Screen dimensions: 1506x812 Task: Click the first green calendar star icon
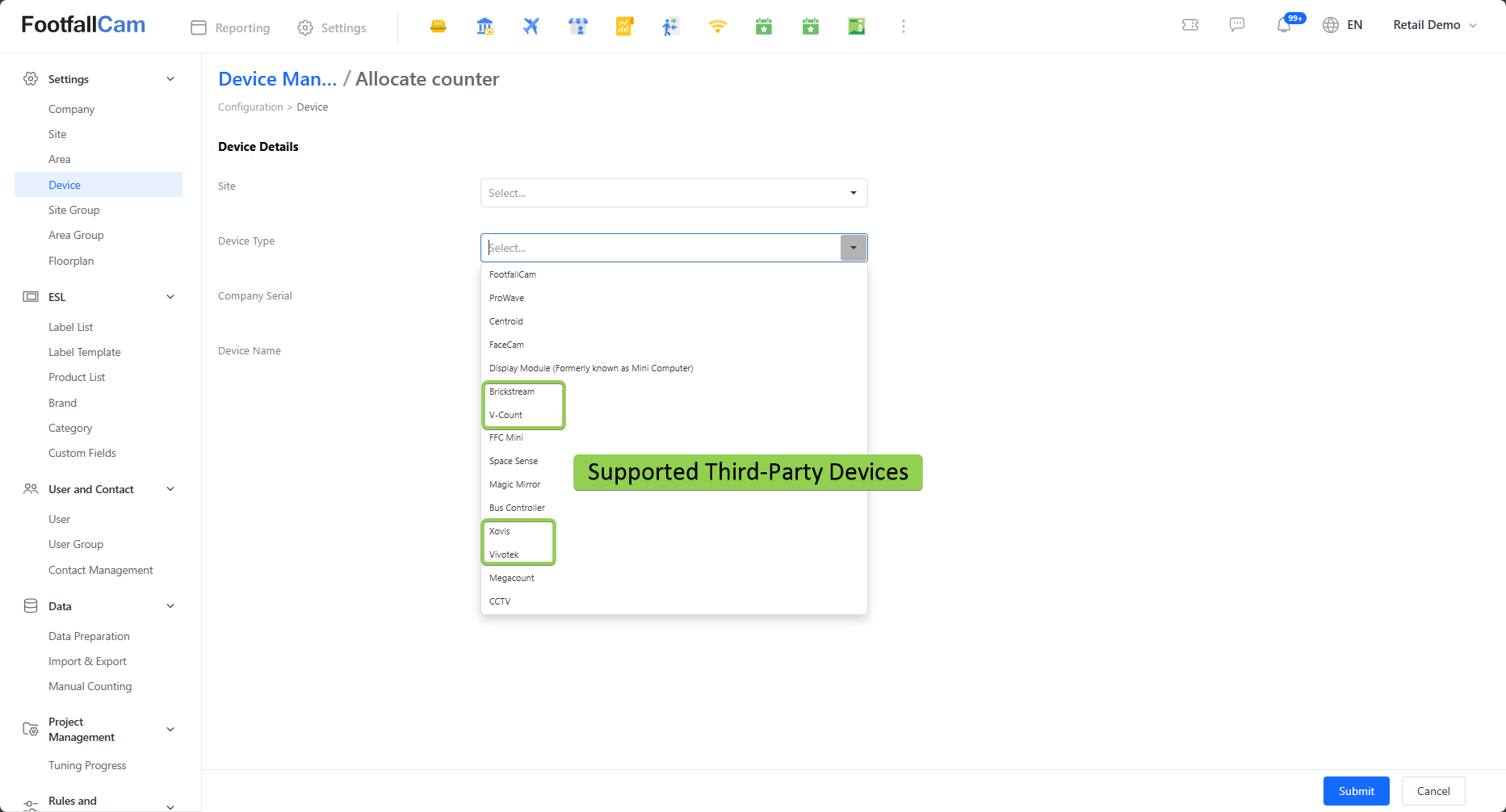[764, 27]
